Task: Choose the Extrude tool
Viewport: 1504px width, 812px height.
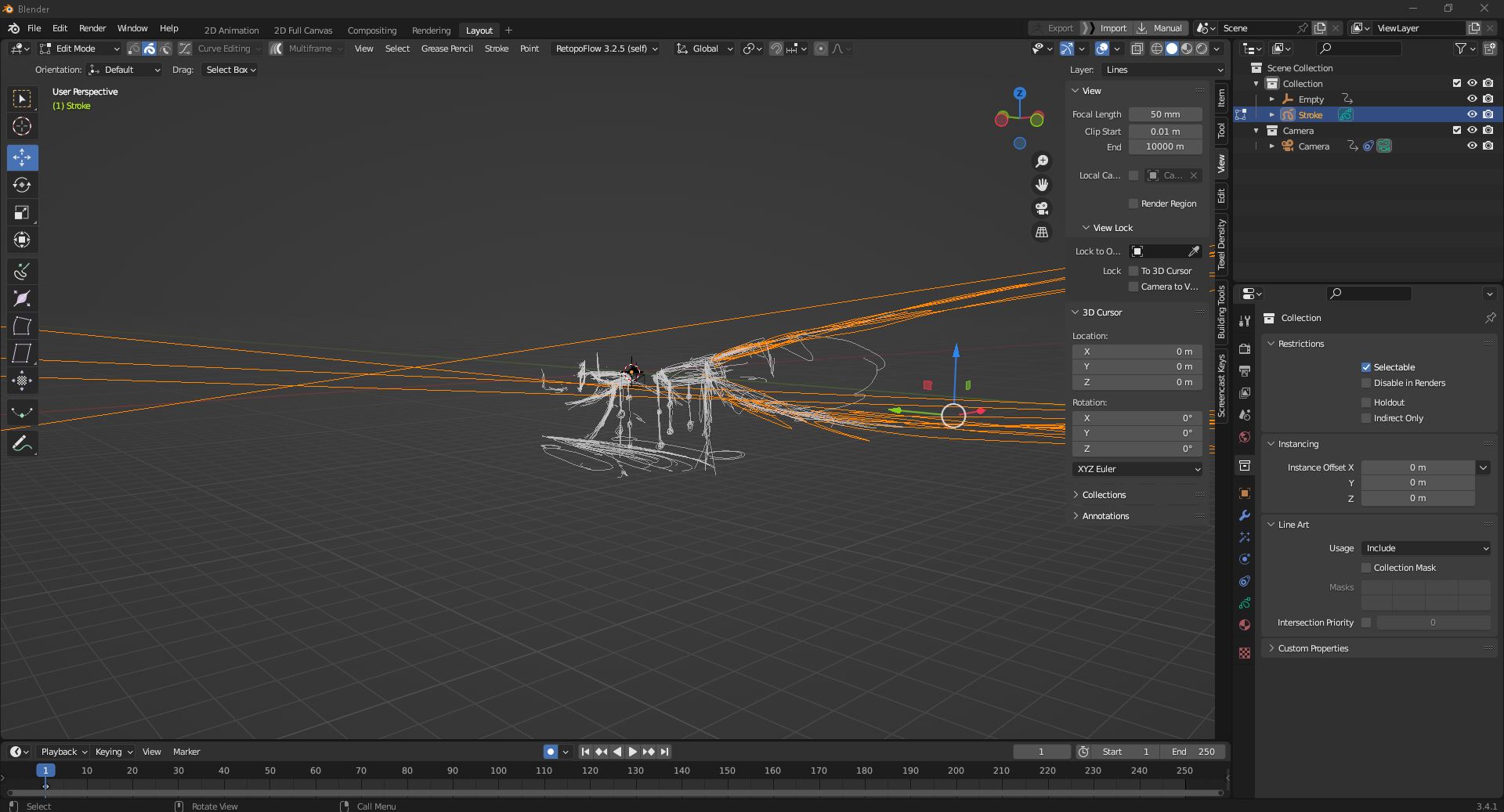Action: [22, 271]
